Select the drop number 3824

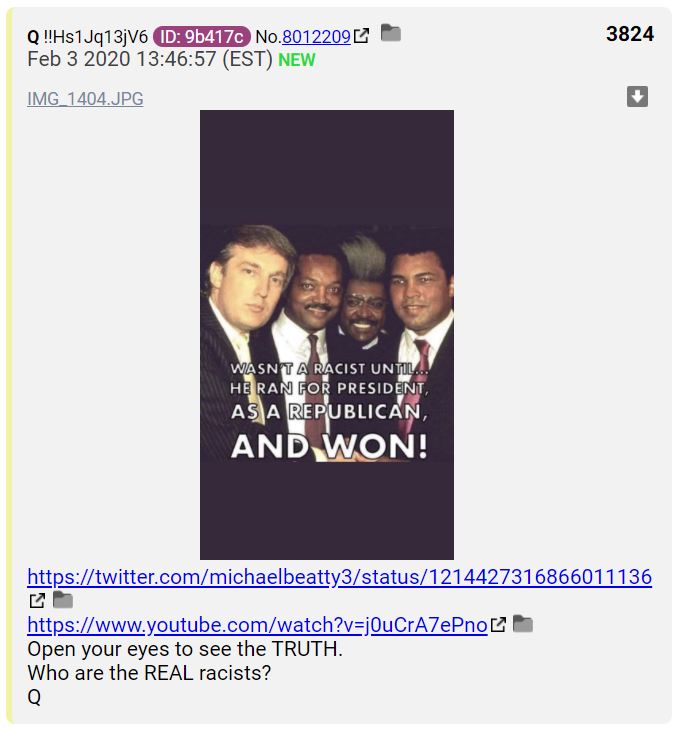[x=630, y=34]
